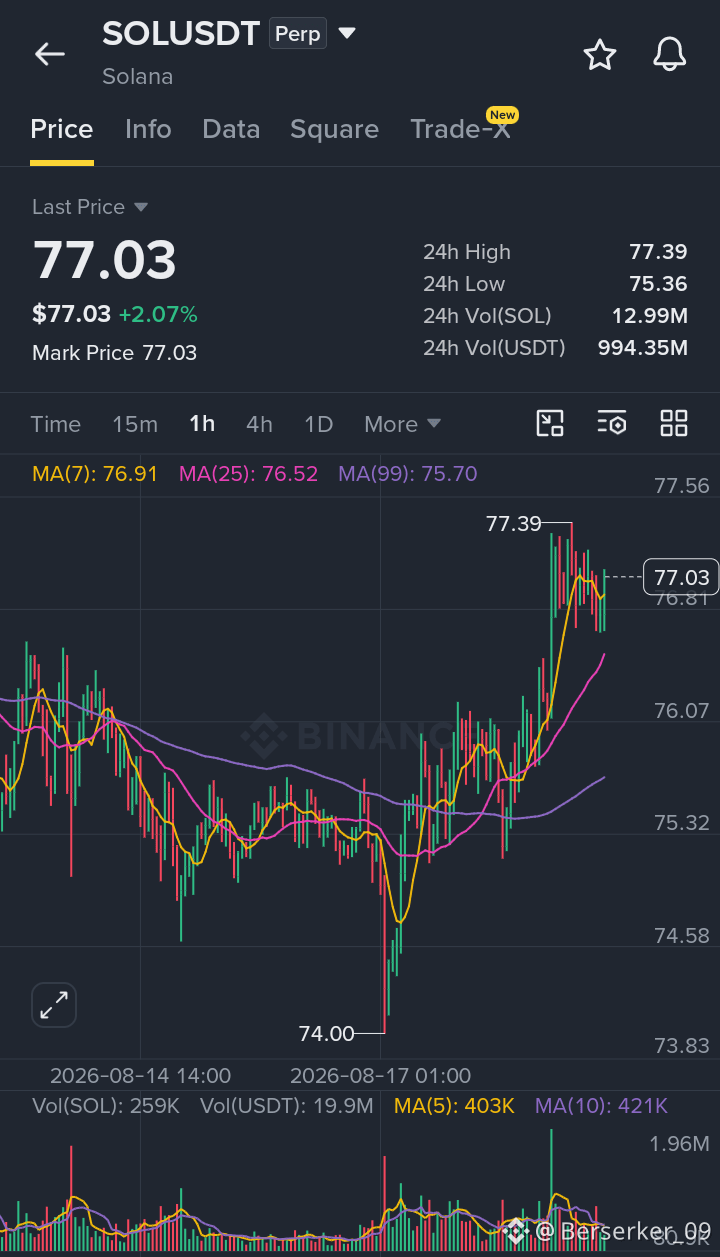
Task: Add SOLUSDT to favorites with star icon
Action: coord(599,54)
